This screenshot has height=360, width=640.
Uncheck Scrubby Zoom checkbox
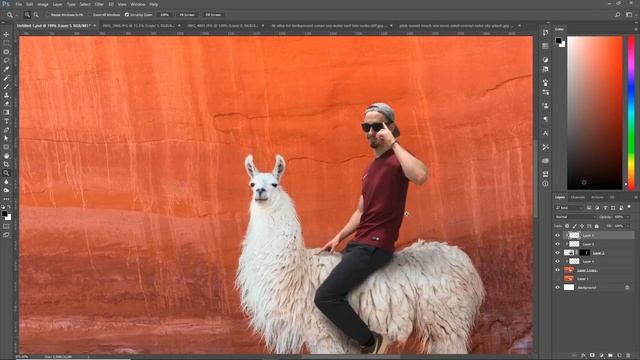point(127,15)
